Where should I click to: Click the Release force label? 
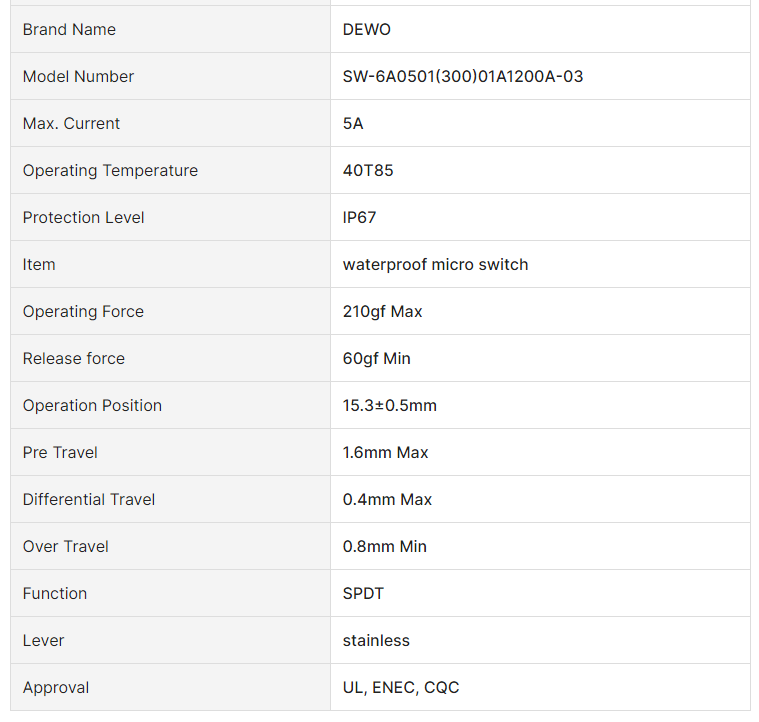(x=74, y=359)
